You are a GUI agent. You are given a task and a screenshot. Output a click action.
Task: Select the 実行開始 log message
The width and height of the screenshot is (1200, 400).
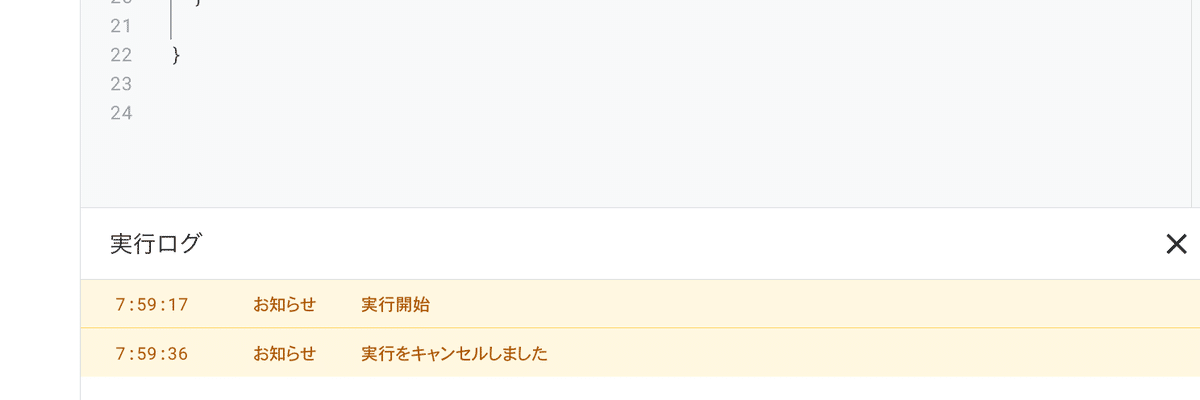click(x=395, y=304)
